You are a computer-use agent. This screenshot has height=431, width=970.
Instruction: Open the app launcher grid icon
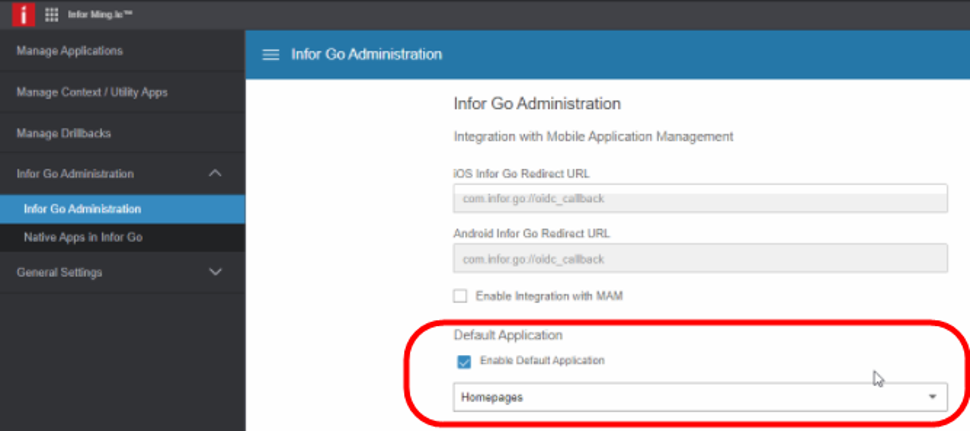point(52,15)
